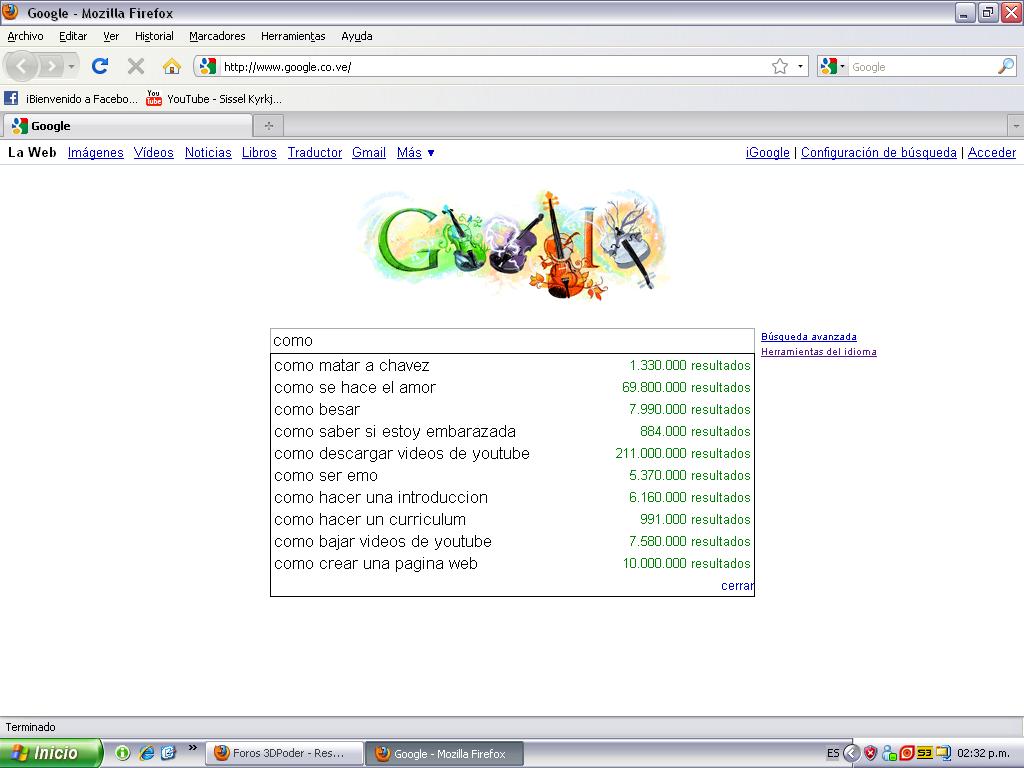Open the Historial menu
This screenshot has width=1024, height=768.
coord(154,36)
